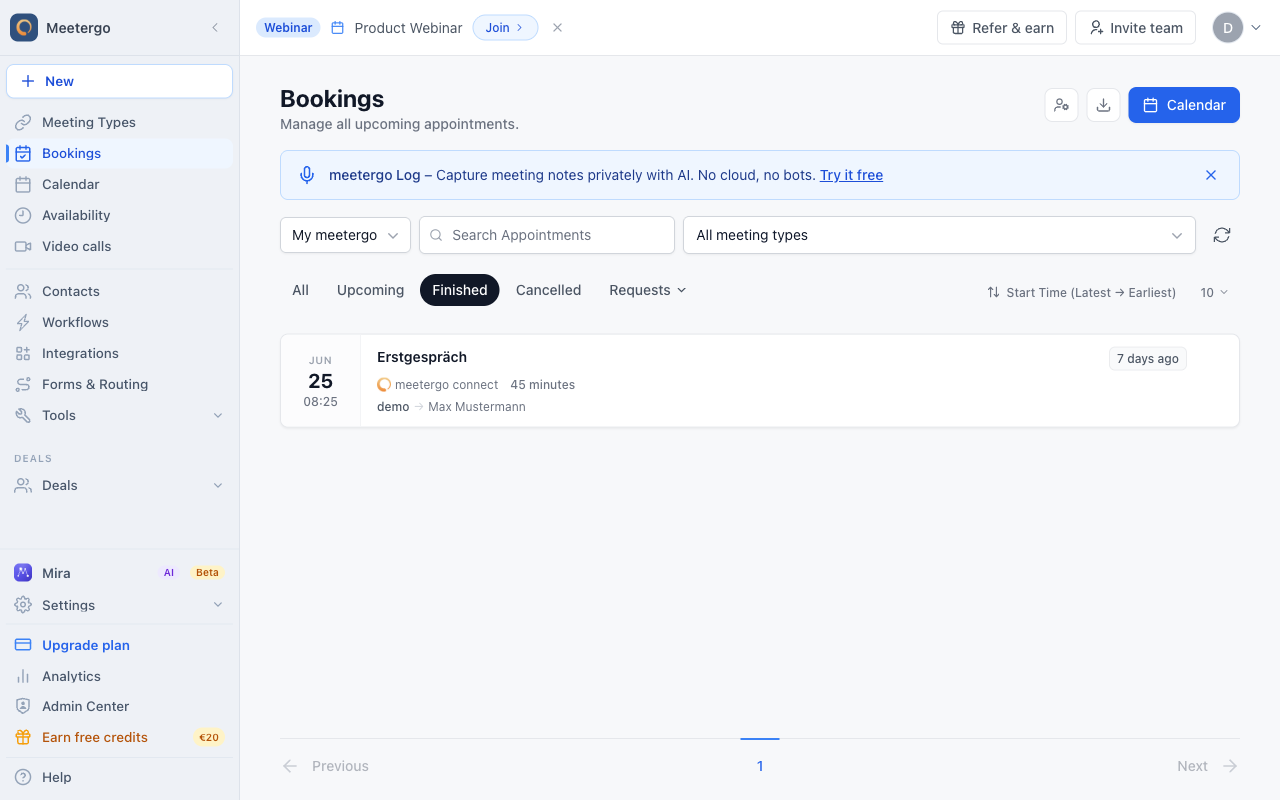The height and width of the screenshot is (800, 1280).
Task: Dismiss the meetergo Log banner
Action: click(x=1211, y=175)
